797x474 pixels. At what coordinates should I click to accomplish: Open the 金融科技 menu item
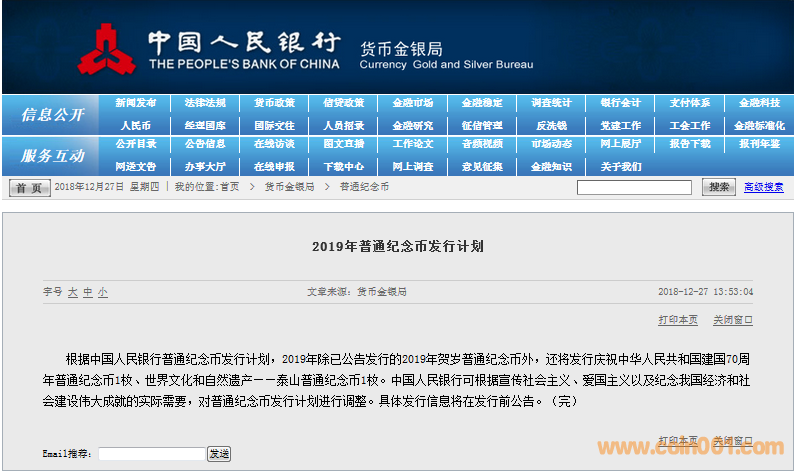[x=759, y=103]
